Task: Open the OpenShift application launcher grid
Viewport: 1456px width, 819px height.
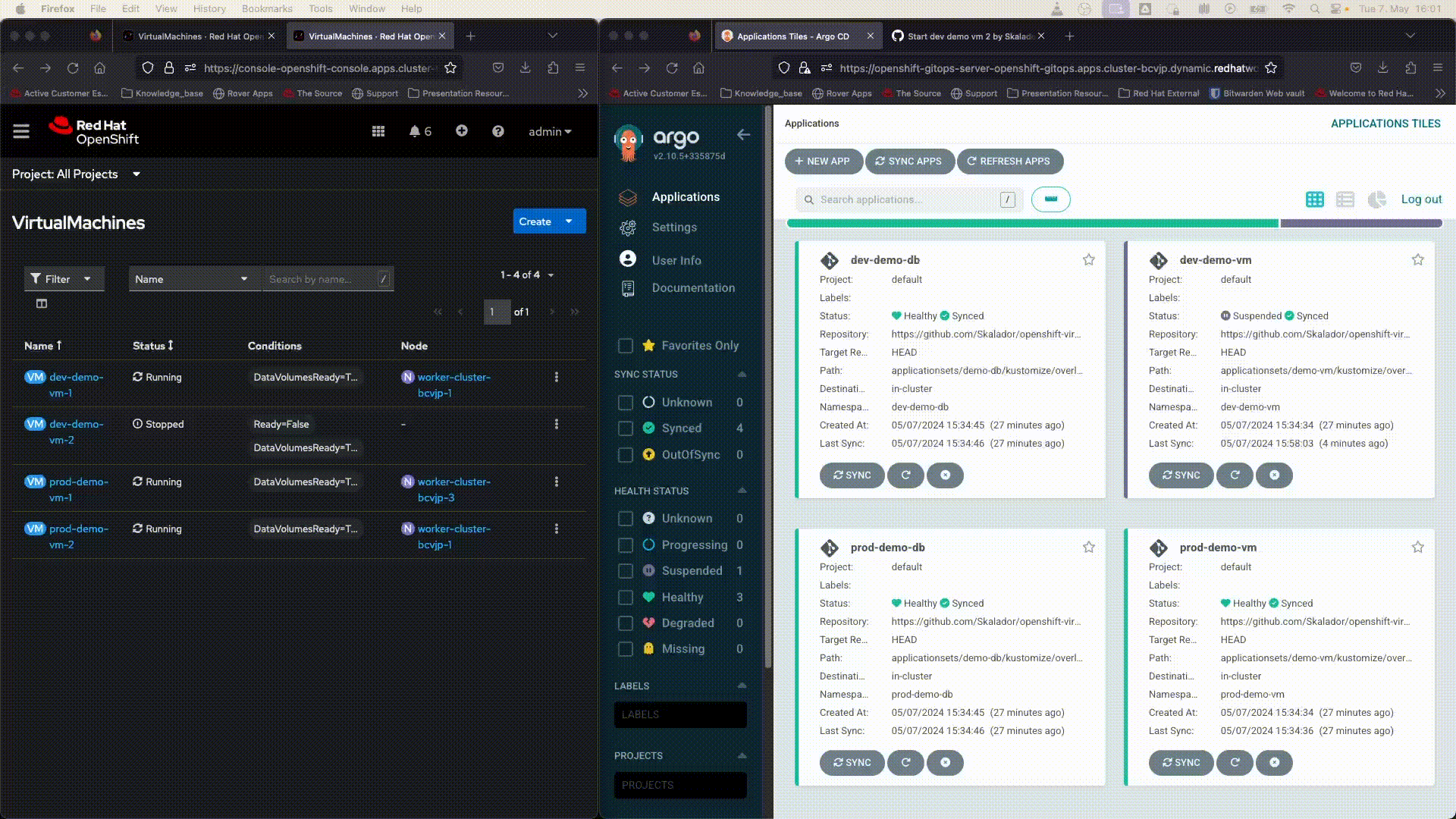Action: [x=378, y=132]
